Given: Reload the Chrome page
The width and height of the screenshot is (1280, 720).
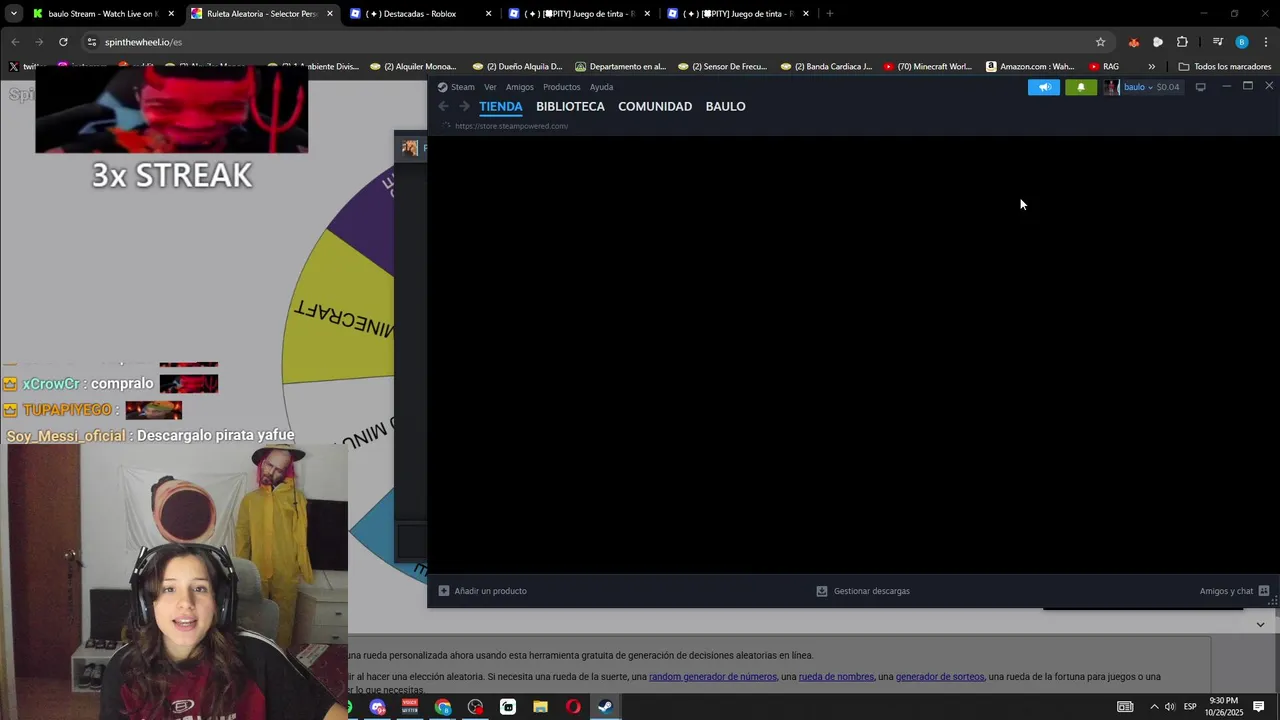Looking at the screenshot, I should pyautogui.click(x=63, y=42).
